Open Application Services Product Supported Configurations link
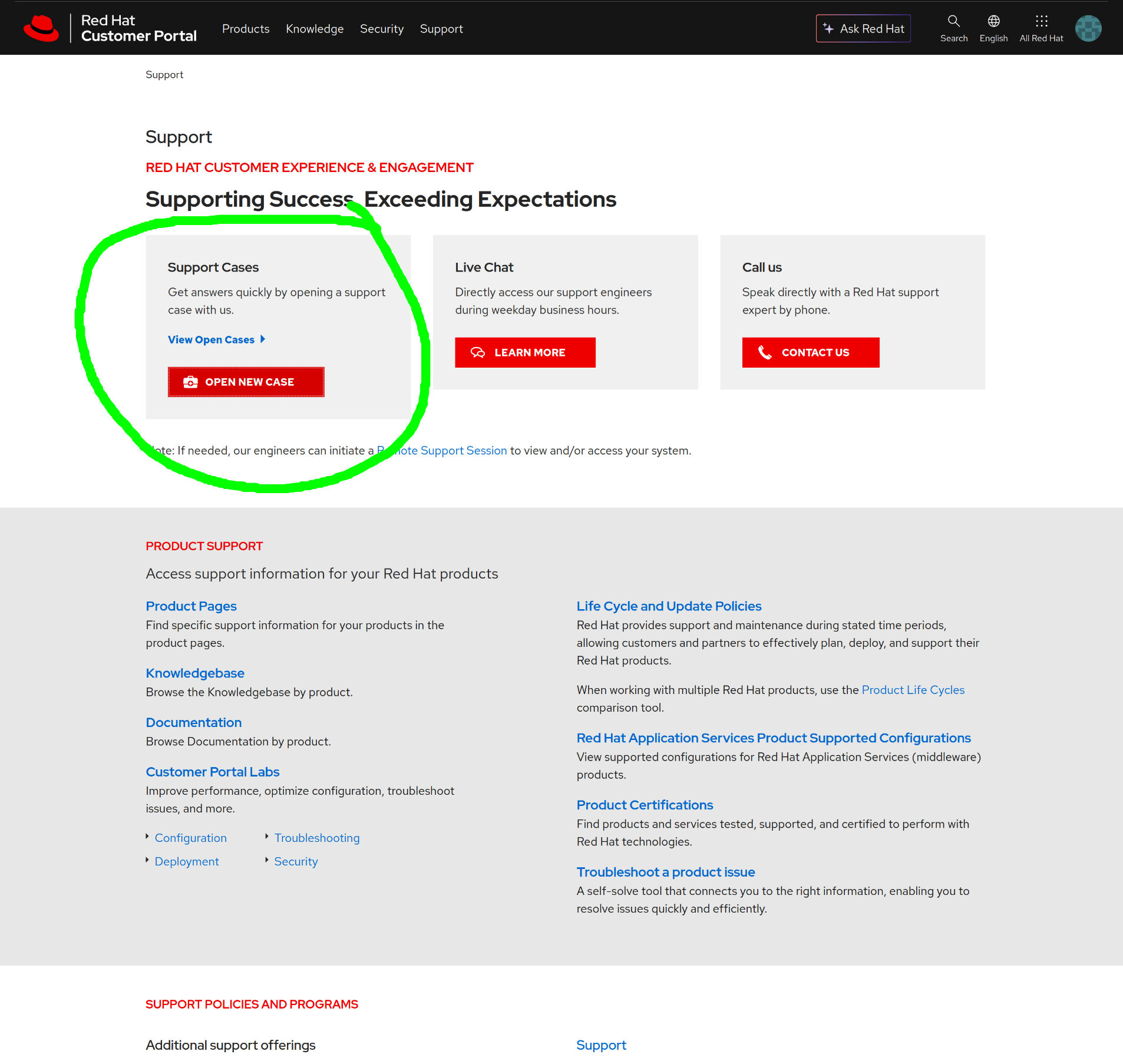Viewport: 1123px width, 1064px height. pos(774,738)
